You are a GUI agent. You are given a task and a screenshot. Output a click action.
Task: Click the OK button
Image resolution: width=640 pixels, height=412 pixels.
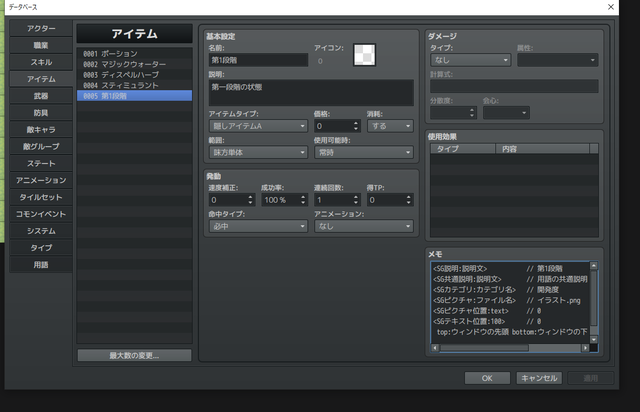[x=487, y=378]
